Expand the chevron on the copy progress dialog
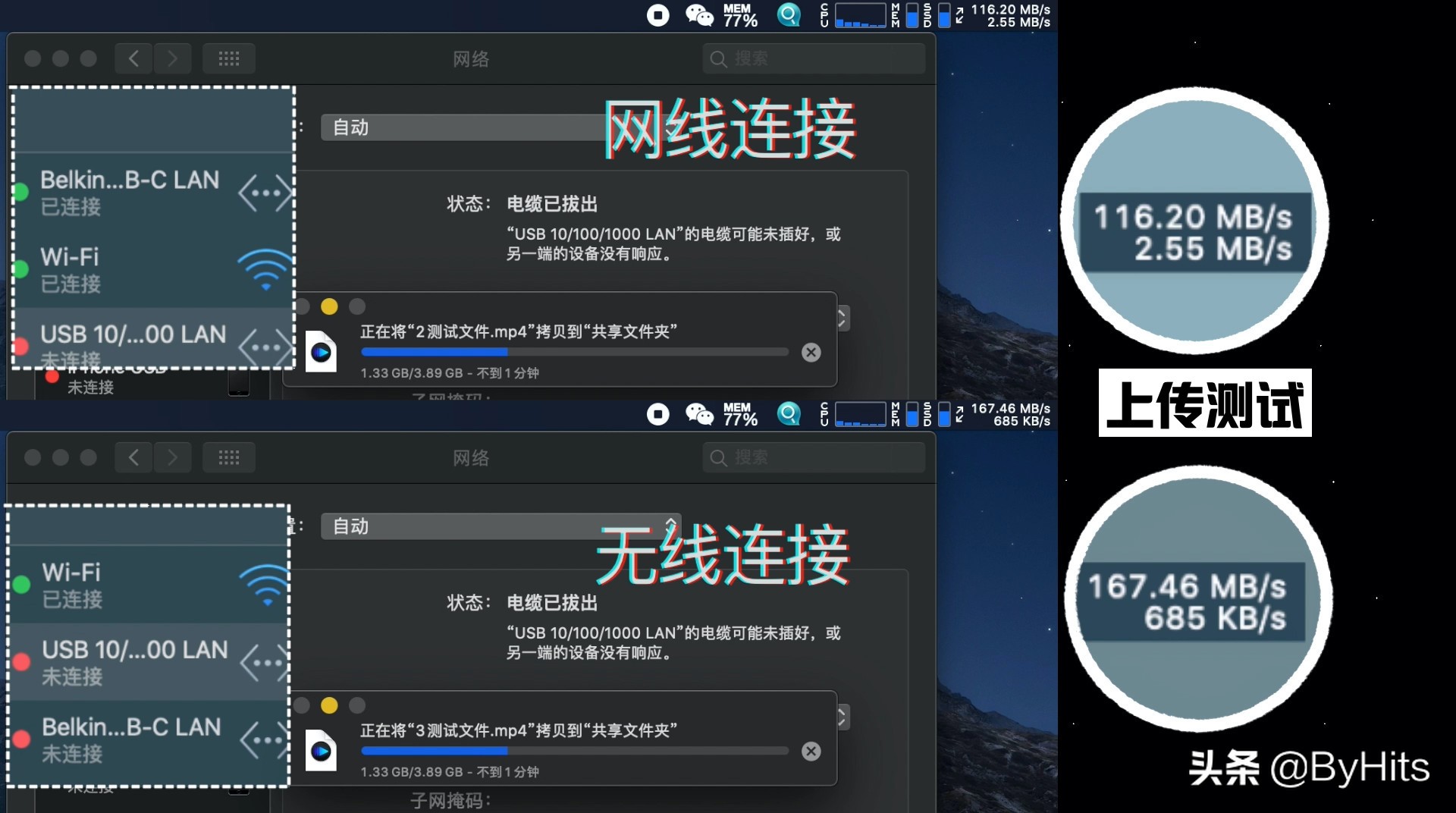The image size is (1456, 813). point(842,319)
